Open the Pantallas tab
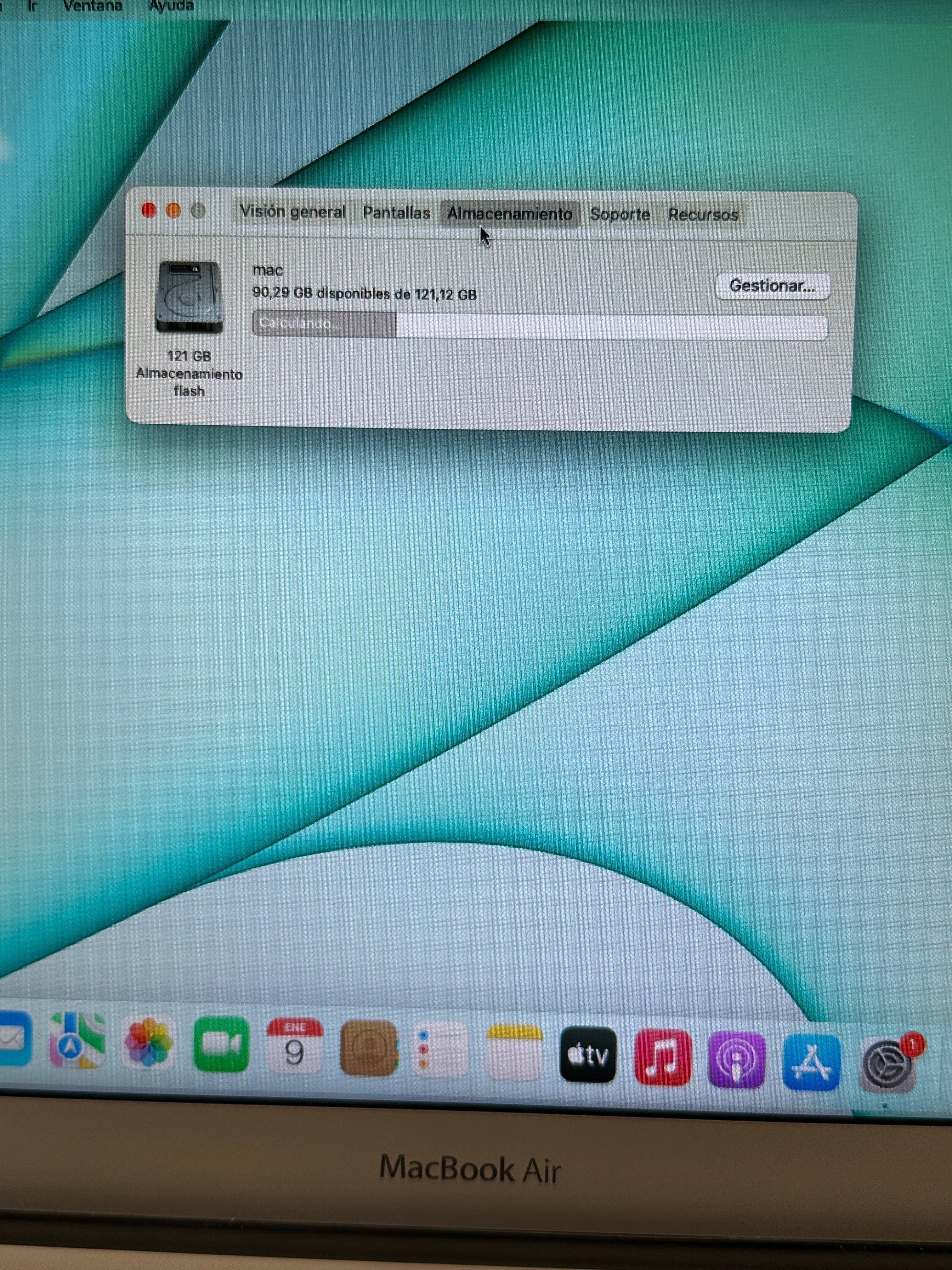 (x=396, y=212)
